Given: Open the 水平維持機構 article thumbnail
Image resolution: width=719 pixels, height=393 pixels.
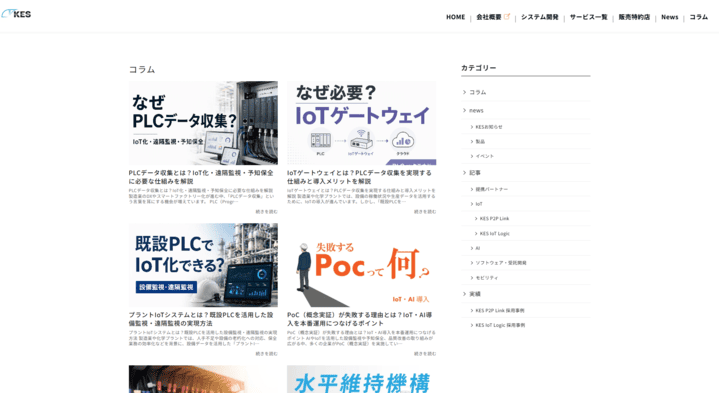Looking at the screenshot, I should (x=361, y=379).
